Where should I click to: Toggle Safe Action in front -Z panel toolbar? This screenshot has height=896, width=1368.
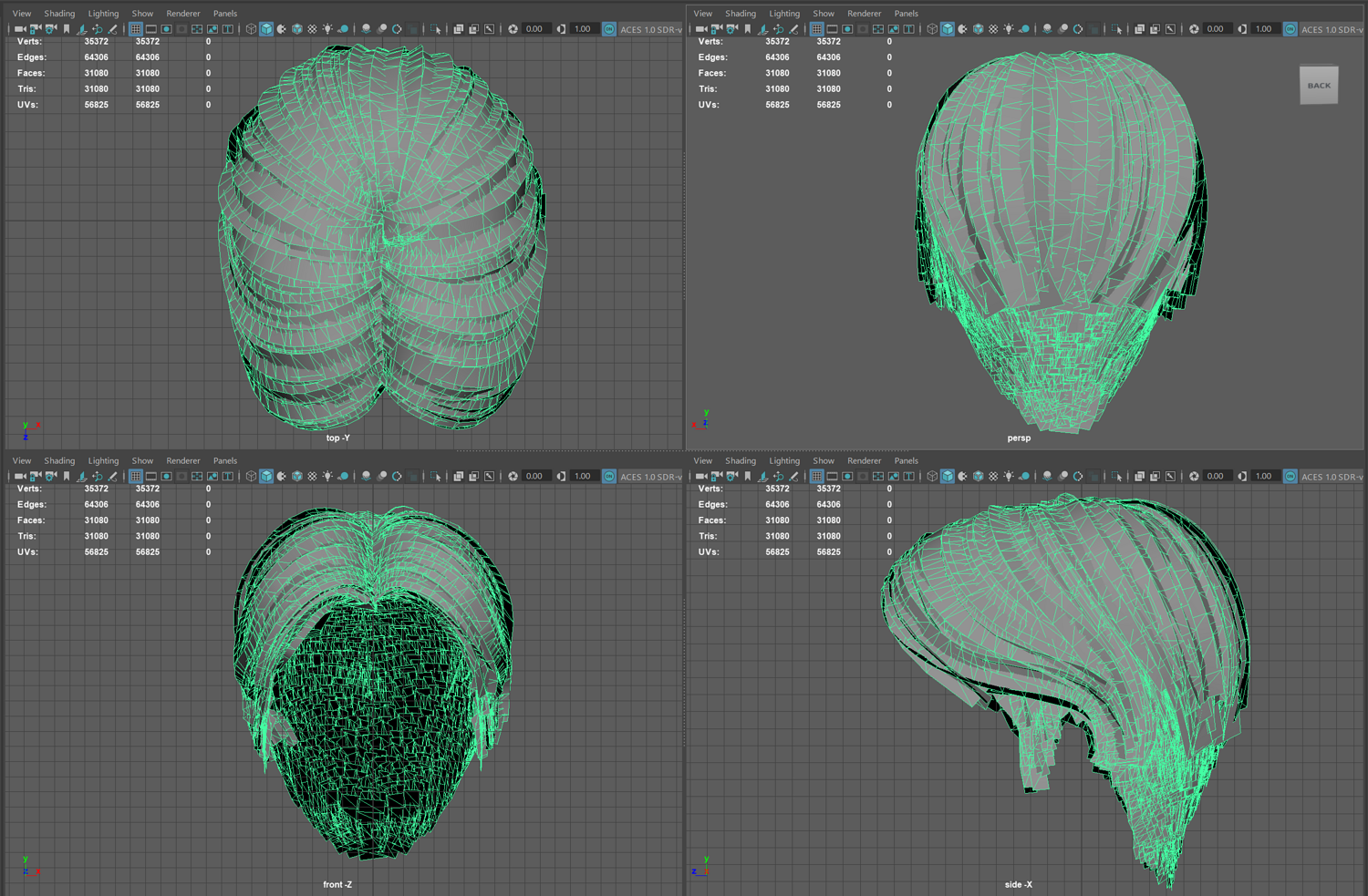pos(212,476)
